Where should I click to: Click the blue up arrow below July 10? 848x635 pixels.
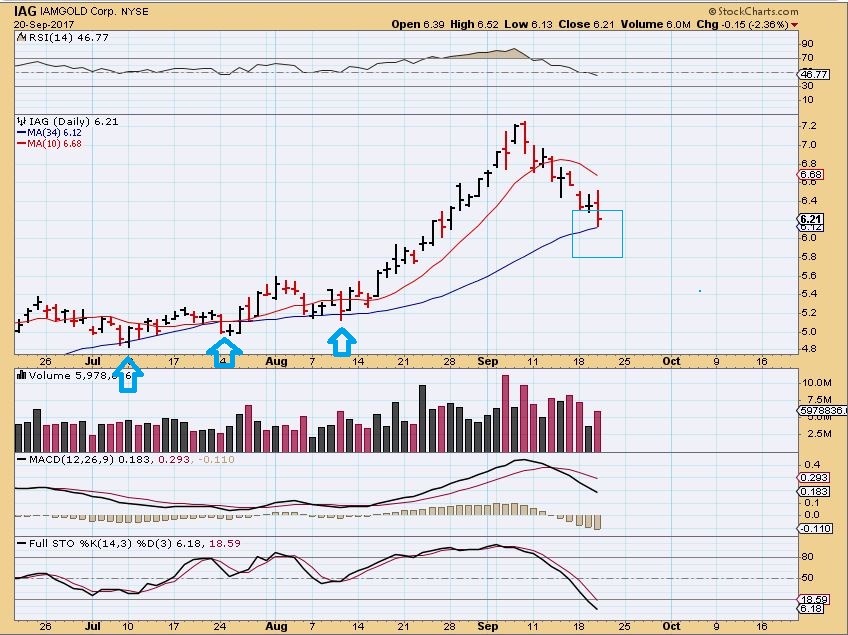pyautogui.click(x=128, y=377)
